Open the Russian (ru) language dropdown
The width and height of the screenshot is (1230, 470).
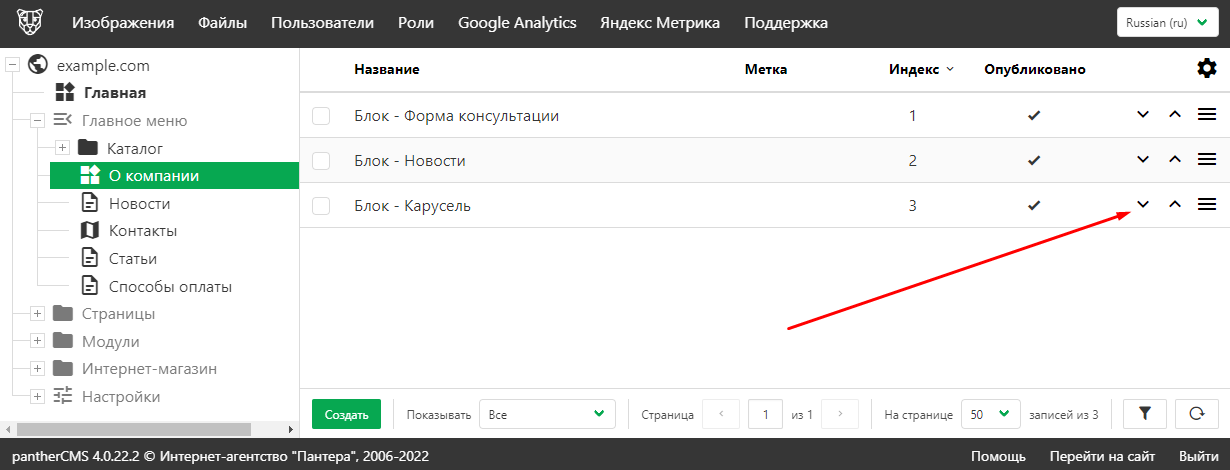tap(1166, 23)
